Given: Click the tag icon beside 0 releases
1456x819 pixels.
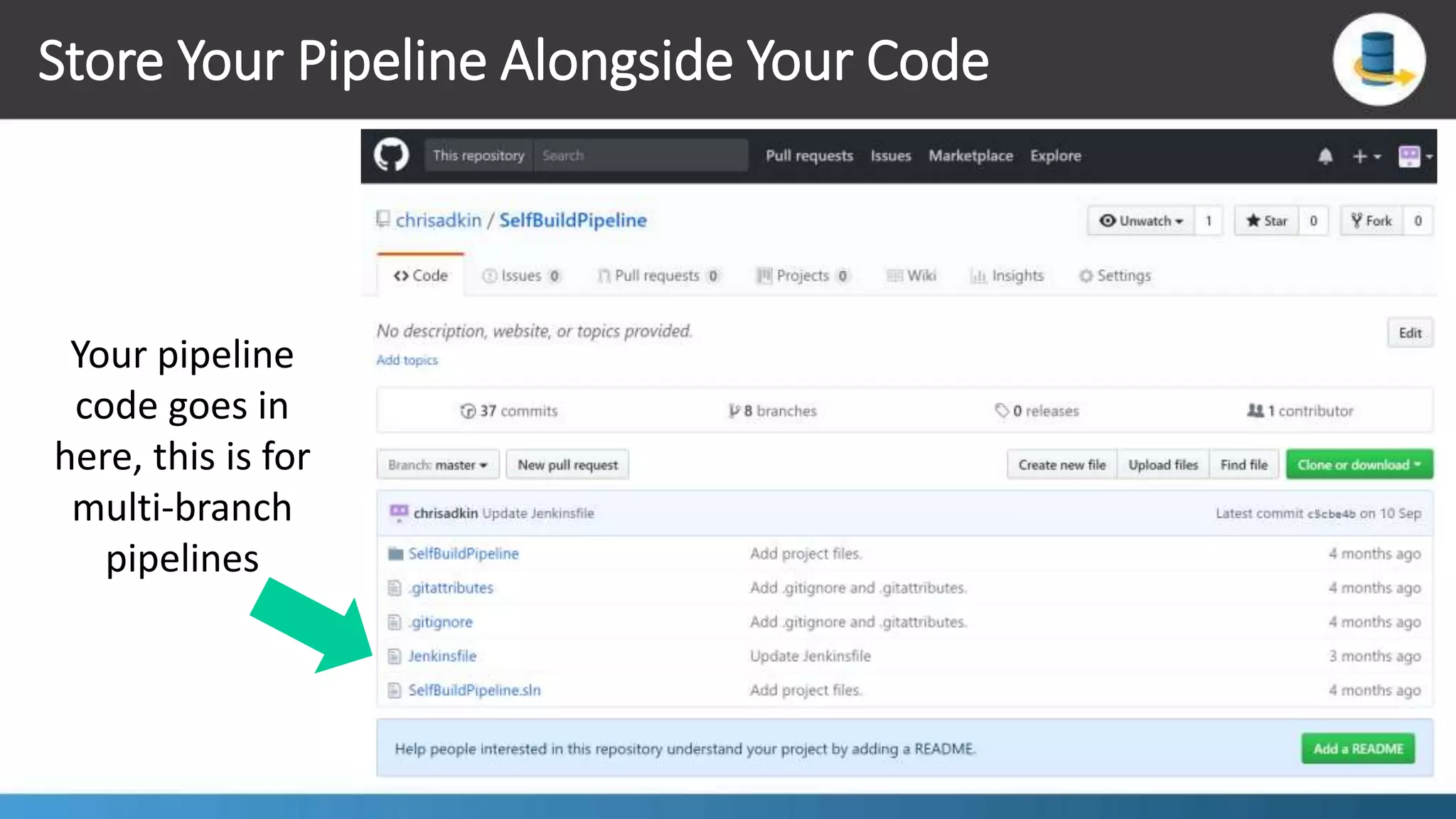Looking at the screenshot, I should (x=1002, y=411).
